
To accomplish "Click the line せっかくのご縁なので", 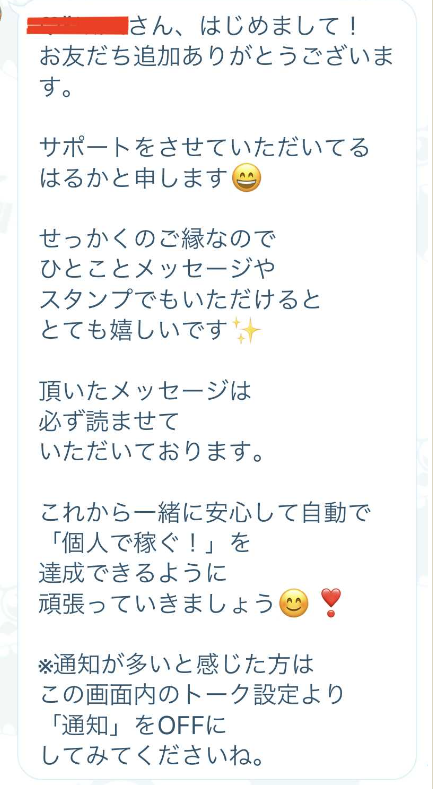I will click(158, 240).
